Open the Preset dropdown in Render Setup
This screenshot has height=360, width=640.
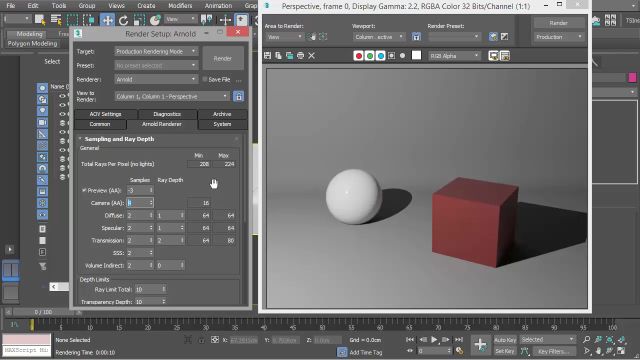pyautogui.click(x=156, y=65)
